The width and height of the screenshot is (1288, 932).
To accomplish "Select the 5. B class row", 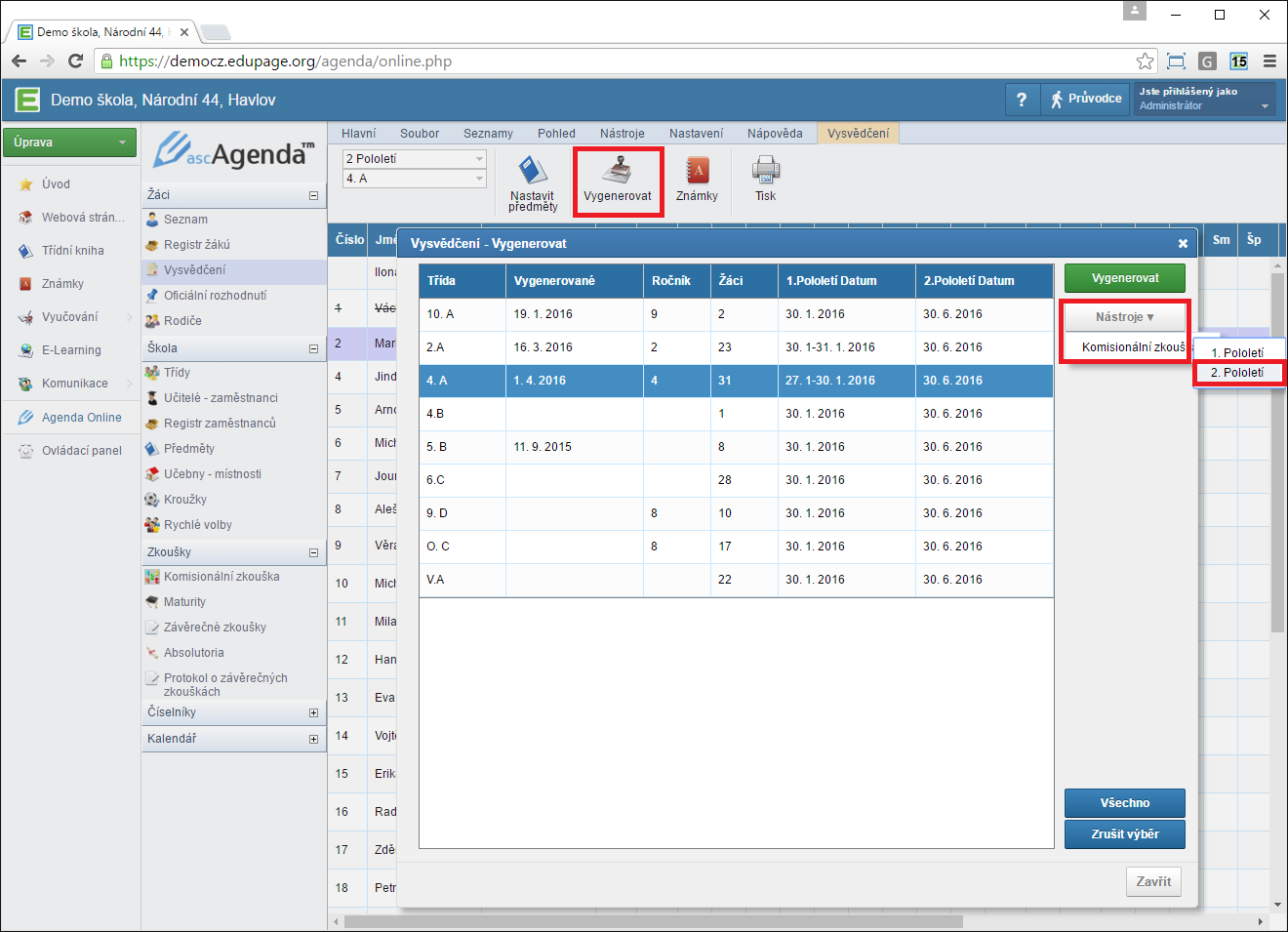I will point(737,447).
